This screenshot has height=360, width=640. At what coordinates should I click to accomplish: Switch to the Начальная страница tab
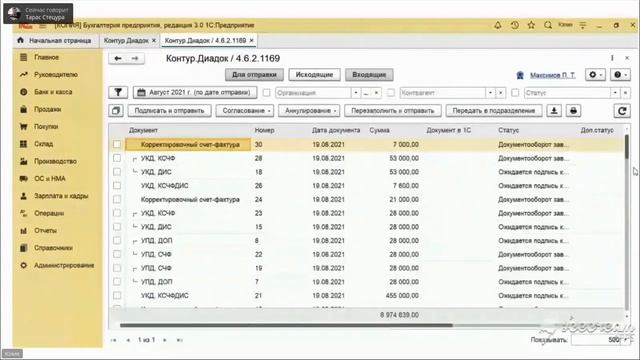coord(55,40)
